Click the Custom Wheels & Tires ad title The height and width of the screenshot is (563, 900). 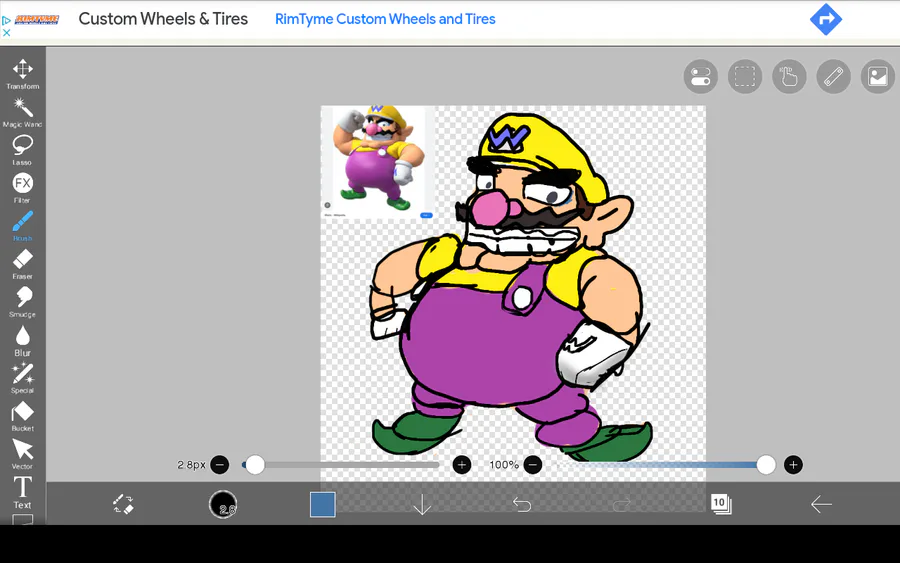tap(163, 19)
